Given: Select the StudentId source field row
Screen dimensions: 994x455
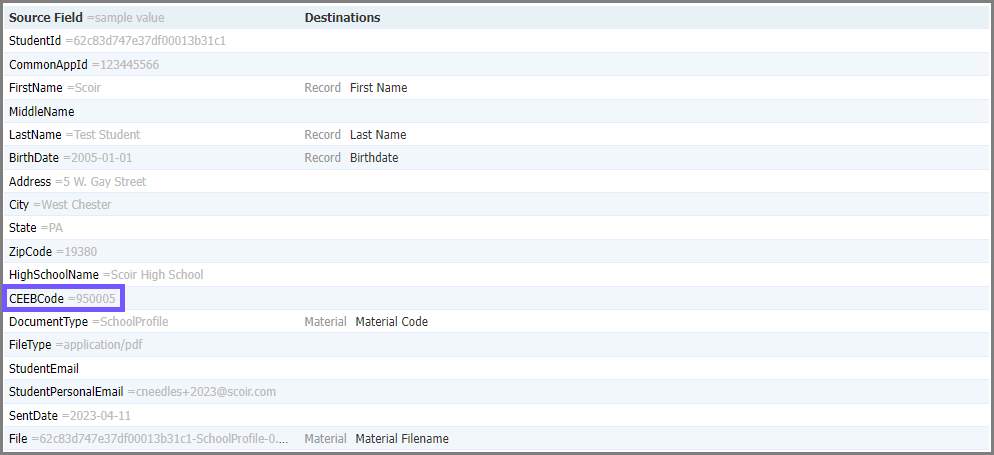Looking at the screenshot, I should (496, 41).
